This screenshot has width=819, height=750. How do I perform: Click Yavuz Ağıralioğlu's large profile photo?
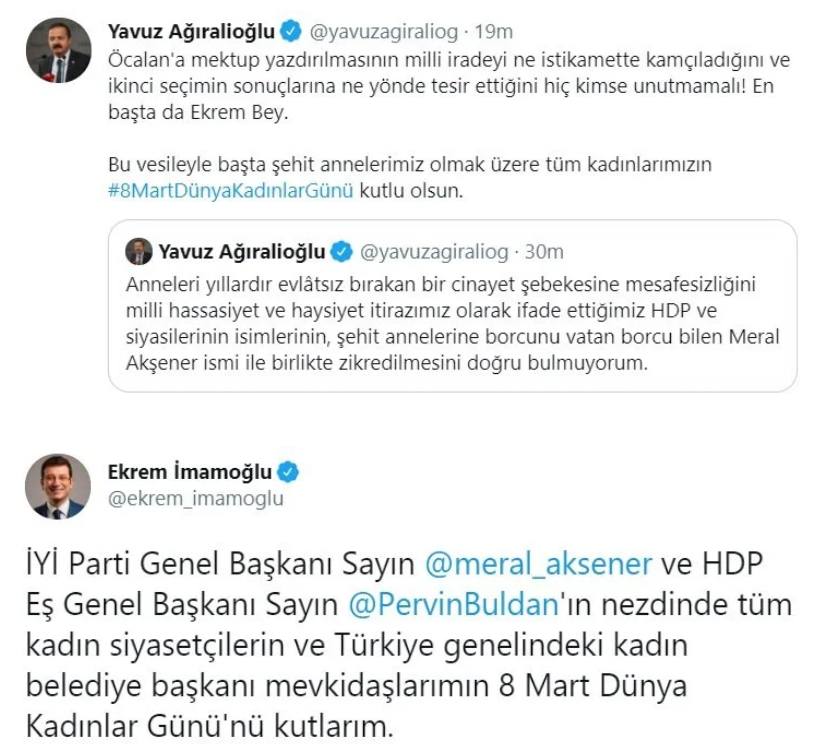(x=58, y=50)
